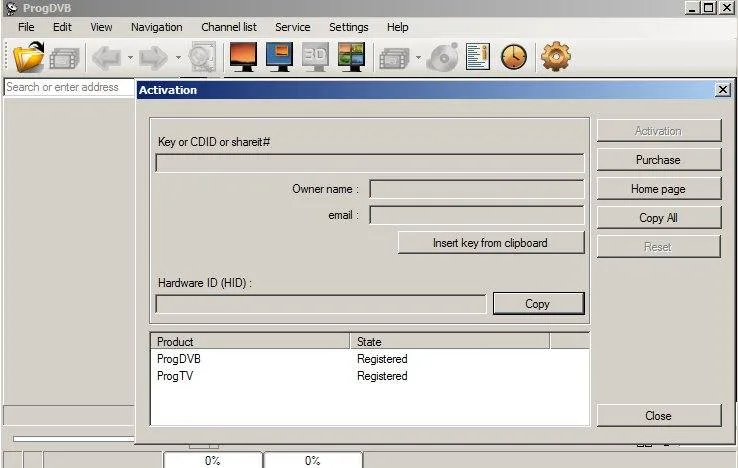This screenshot has height=468, width=738.
Task: Click the Purchase button
Action: point(659,160)
